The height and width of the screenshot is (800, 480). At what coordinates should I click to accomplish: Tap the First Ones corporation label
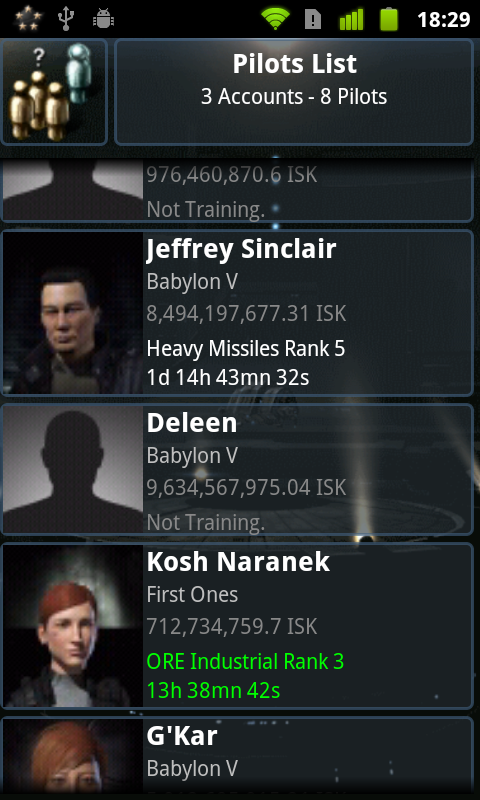(x=192, y=595)
